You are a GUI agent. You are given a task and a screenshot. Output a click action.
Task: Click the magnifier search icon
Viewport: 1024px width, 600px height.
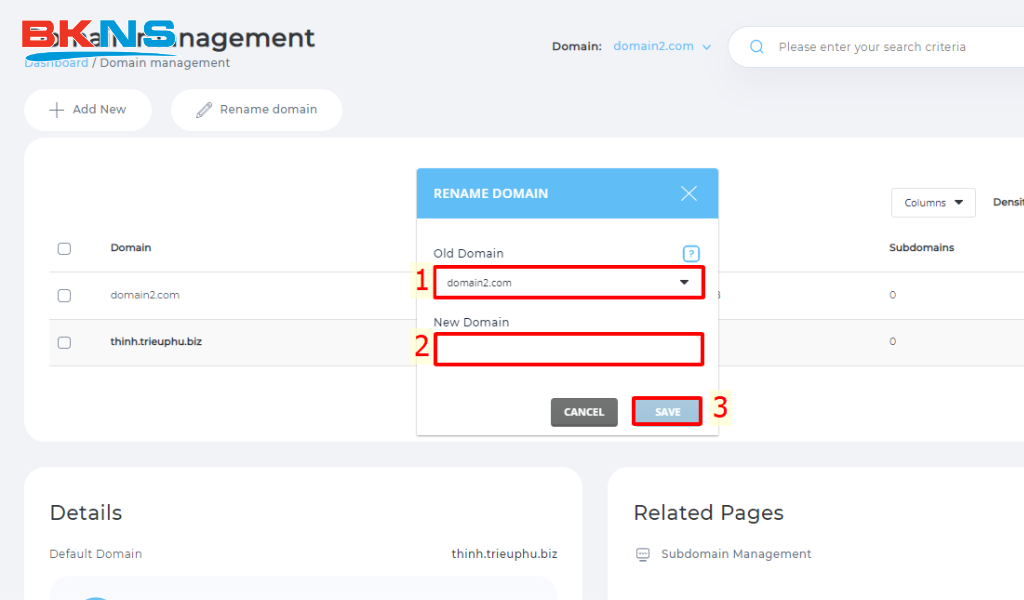(756, 46)
